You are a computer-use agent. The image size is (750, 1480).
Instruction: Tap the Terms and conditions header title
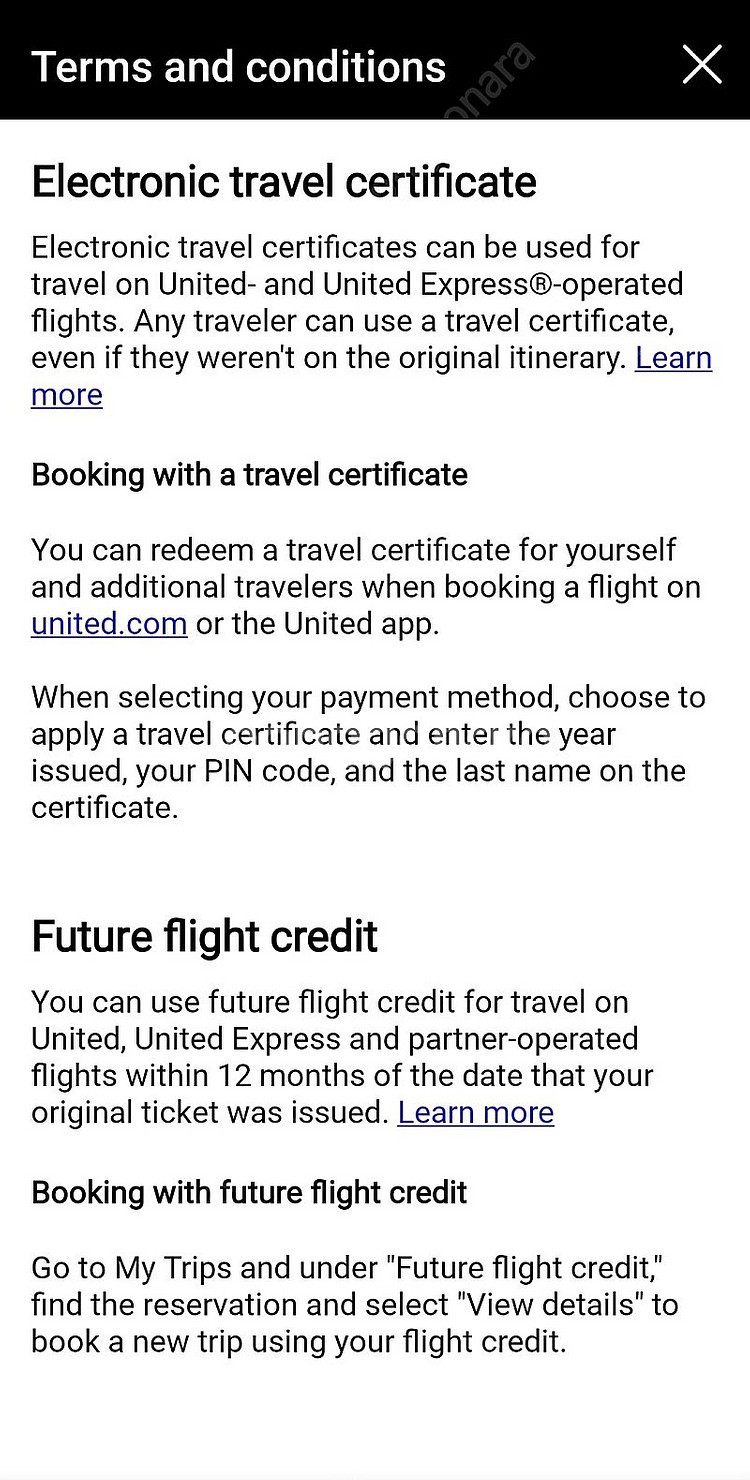pos(239,67)
